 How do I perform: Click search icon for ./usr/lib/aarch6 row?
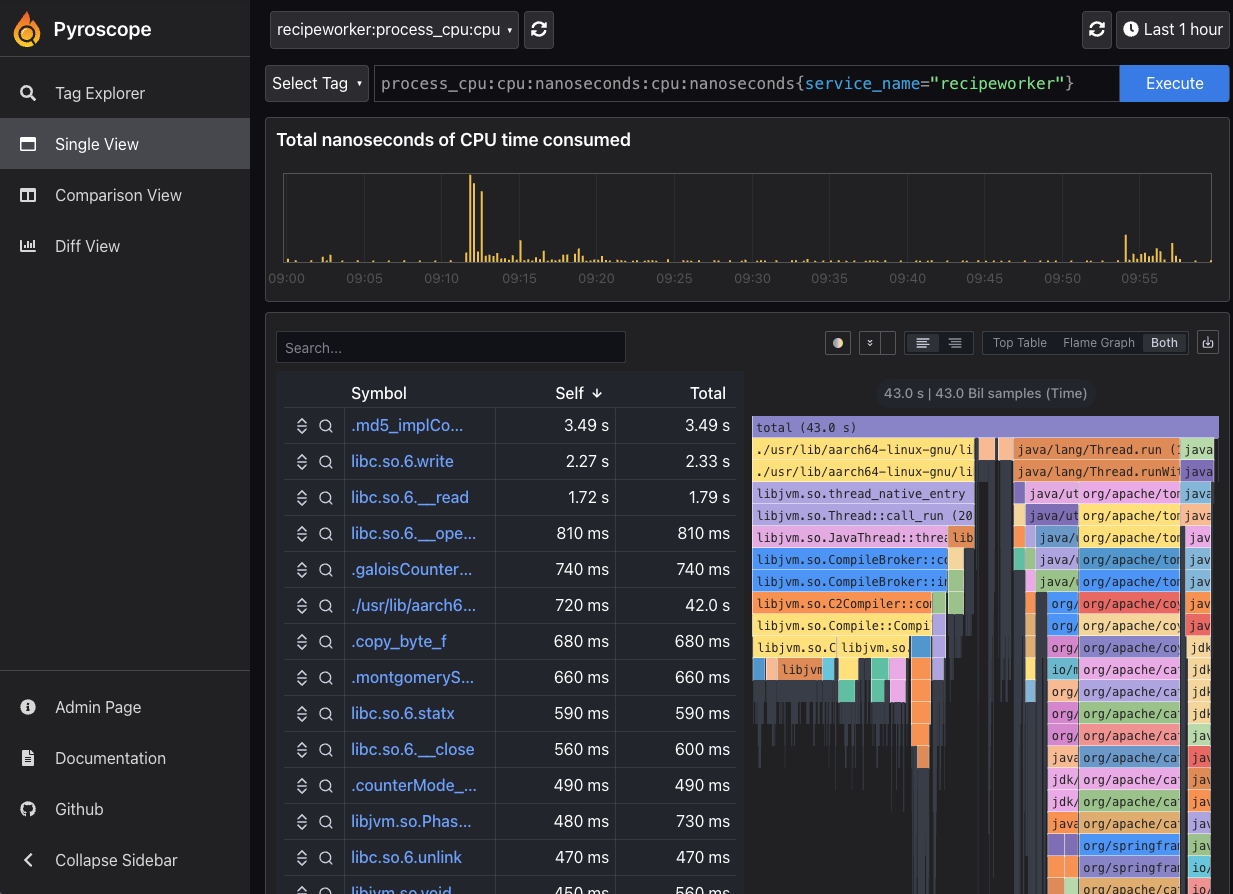pos(326,606)
